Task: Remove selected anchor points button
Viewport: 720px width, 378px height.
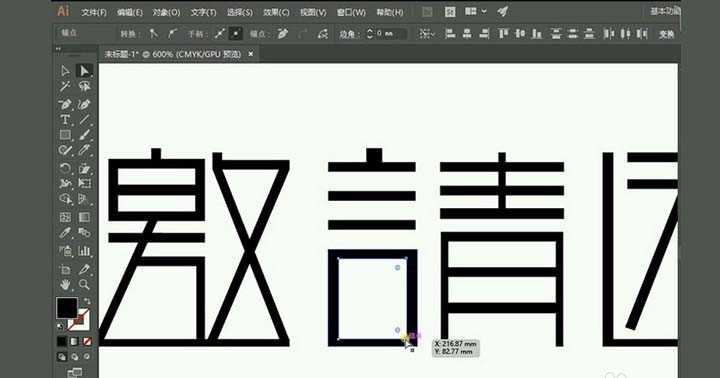Action: 283,34
